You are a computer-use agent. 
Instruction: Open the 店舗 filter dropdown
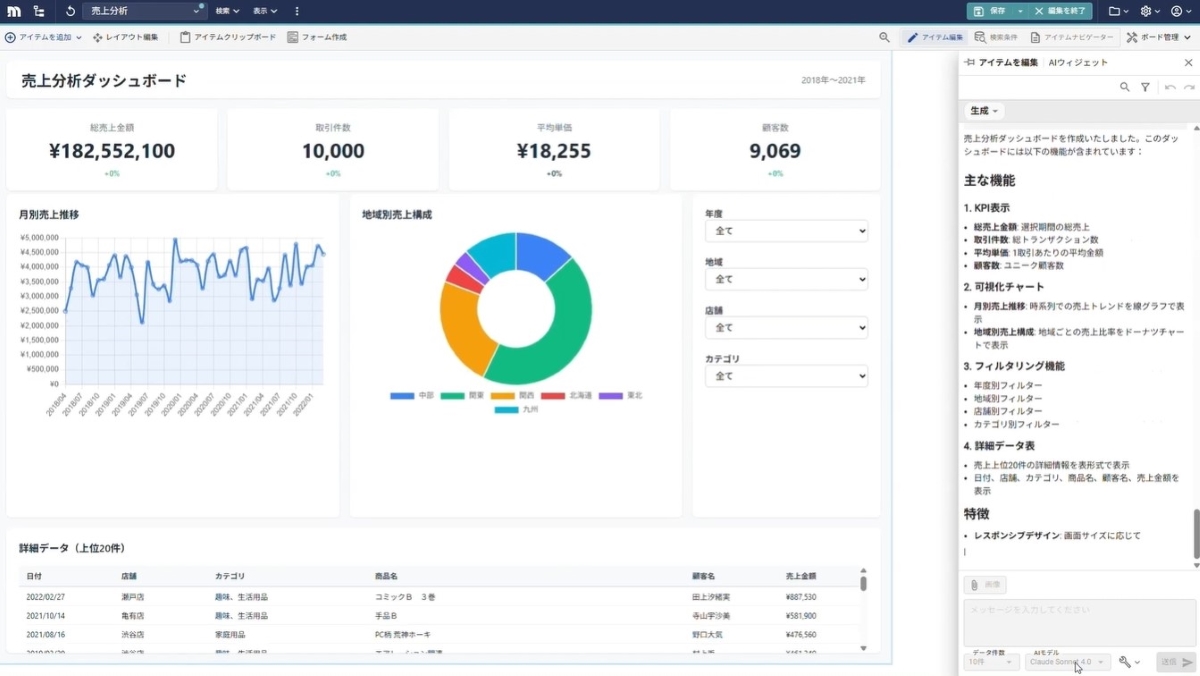[x=786, y=328]
